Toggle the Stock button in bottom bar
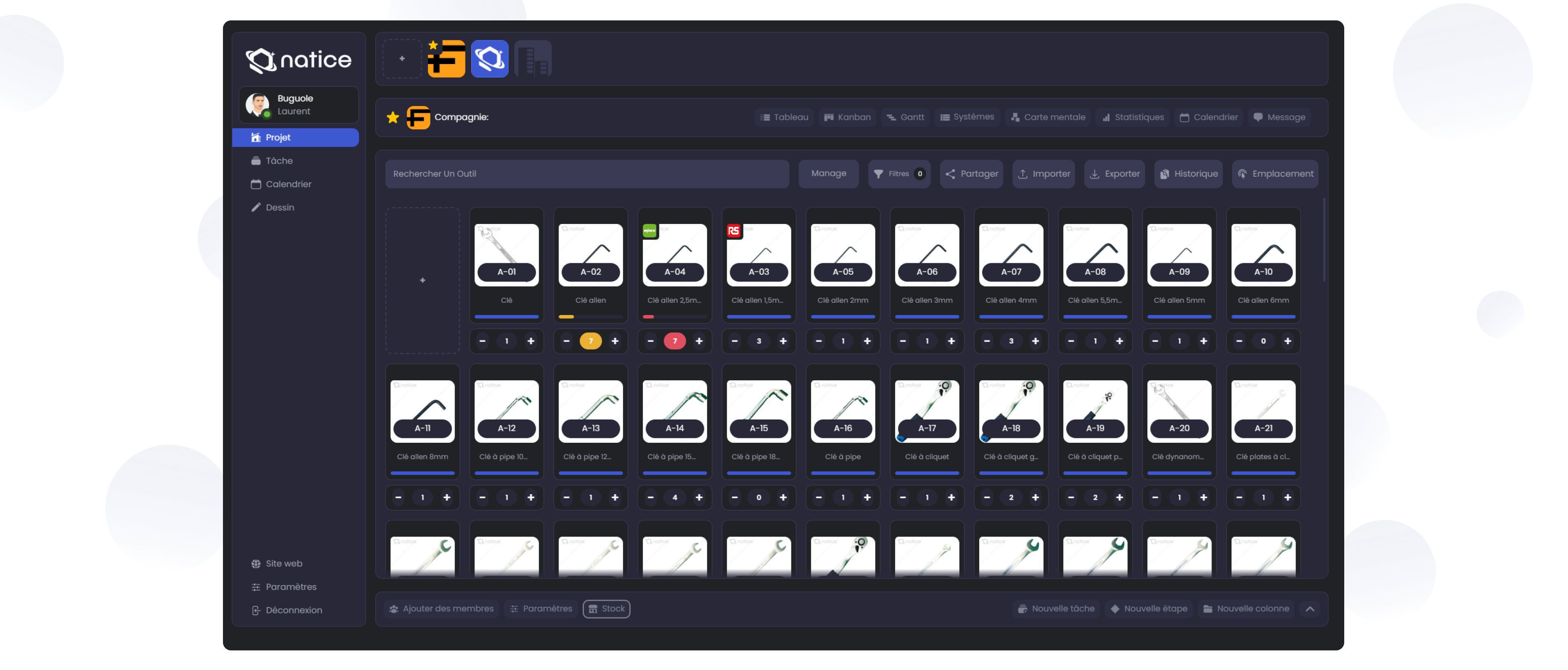Viewport: 1568px width, 670px height. coord(606,609)
